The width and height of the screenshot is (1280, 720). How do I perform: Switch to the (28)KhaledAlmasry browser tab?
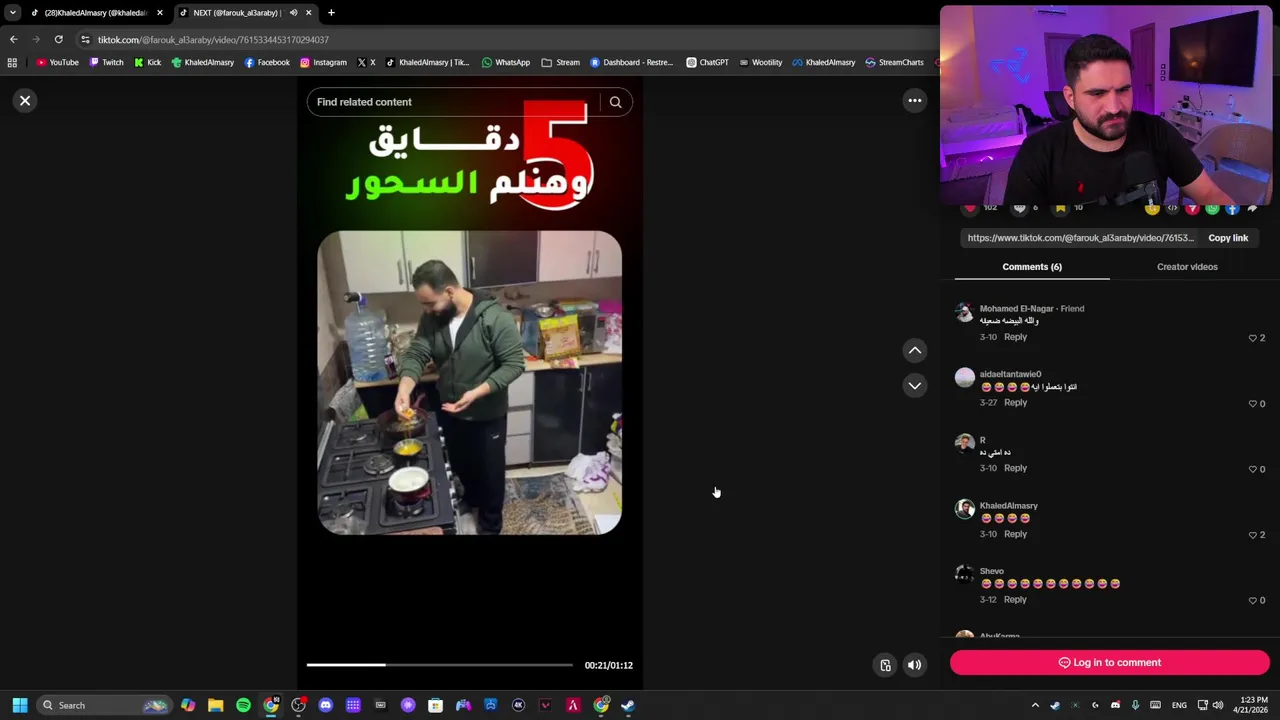tap(95, 13)
